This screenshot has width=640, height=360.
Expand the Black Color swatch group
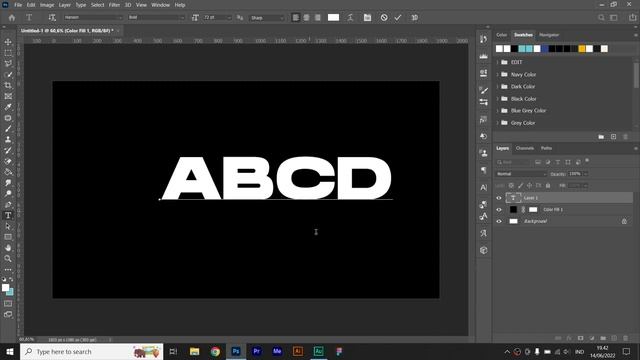coord(498,99)
